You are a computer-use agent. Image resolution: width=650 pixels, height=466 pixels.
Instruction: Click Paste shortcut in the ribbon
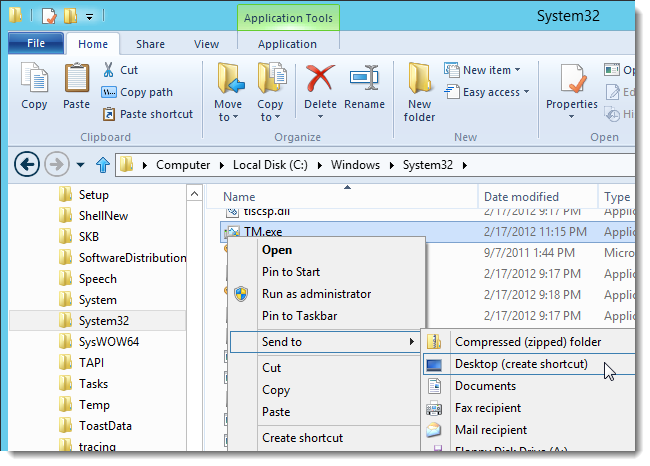pyautogui.click(x=148, y=114)
